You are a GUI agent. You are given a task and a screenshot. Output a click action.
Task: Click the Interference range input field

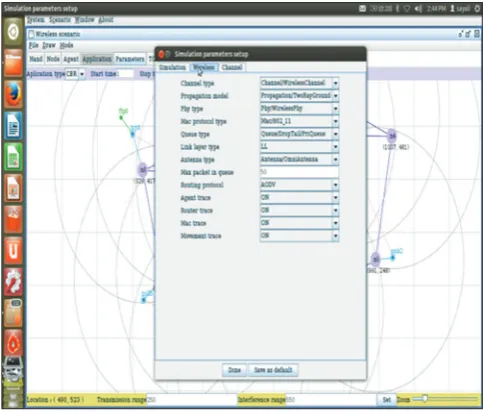330,399
